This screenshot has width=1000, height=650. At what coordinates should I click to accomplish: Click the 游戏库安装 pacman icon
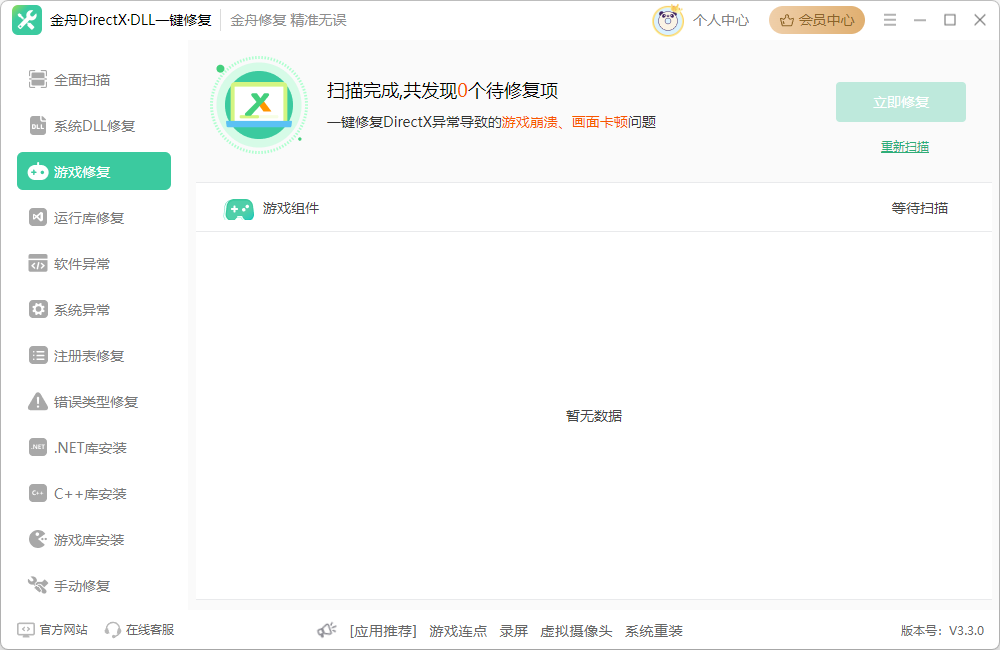pos(38,539)
